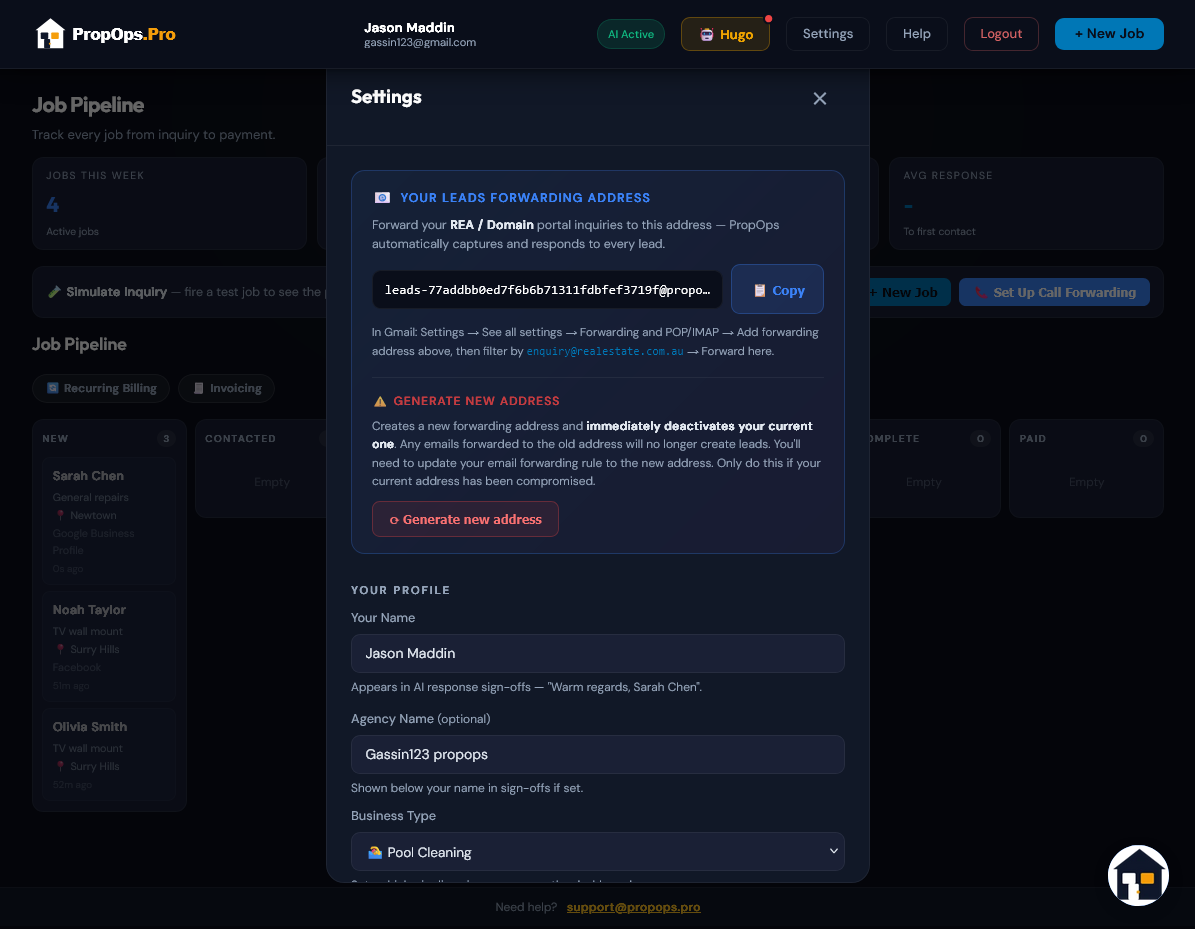
Task: Click the Jason Maddin name in header
Action: [x=409, y=27]
